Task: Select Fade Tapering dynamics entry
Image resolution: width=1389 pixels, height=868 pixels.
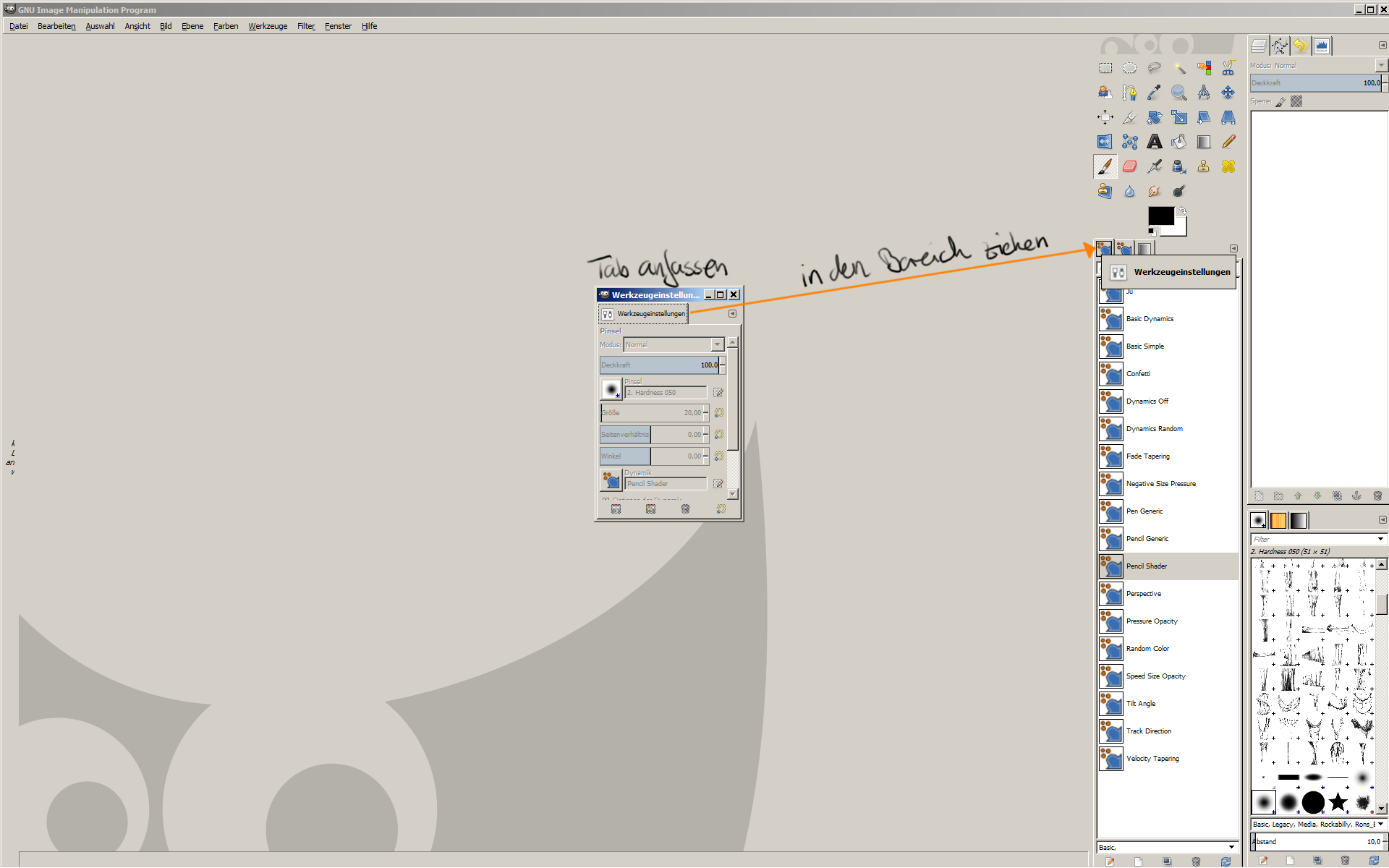Action: [x=1147, y=456]
